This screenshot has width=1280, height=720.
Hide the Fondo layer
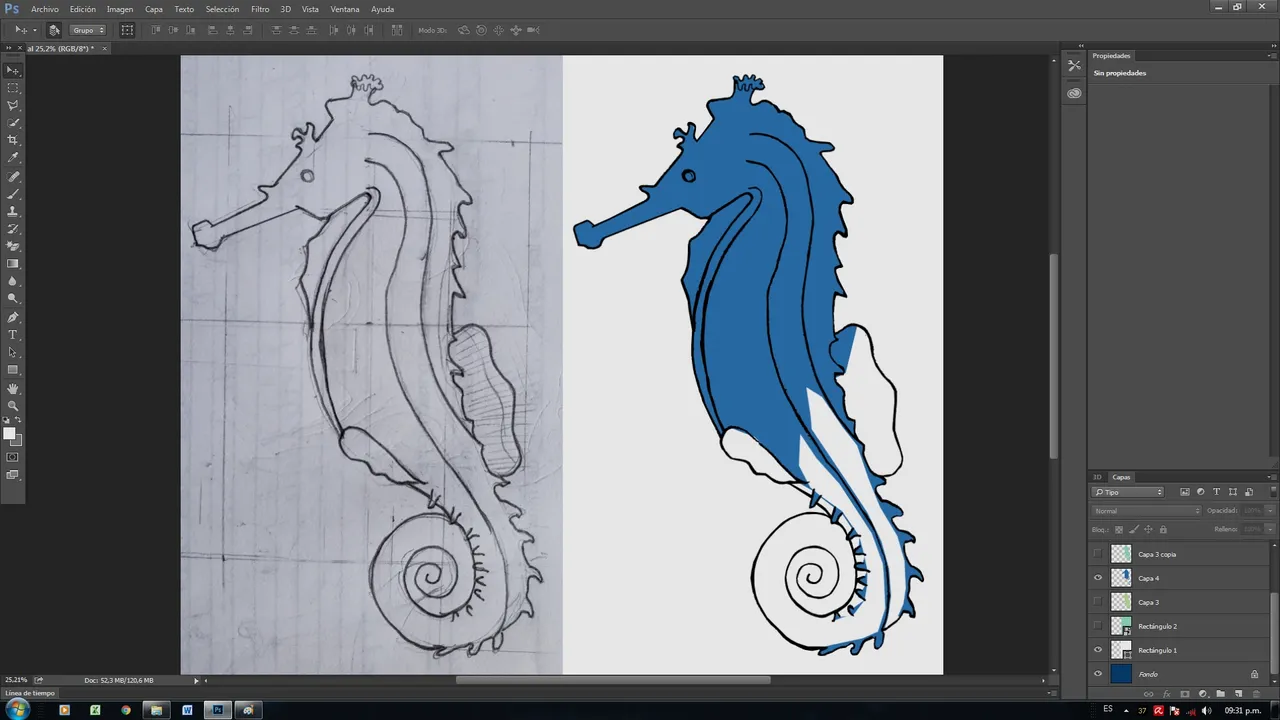click(1098, 674)
